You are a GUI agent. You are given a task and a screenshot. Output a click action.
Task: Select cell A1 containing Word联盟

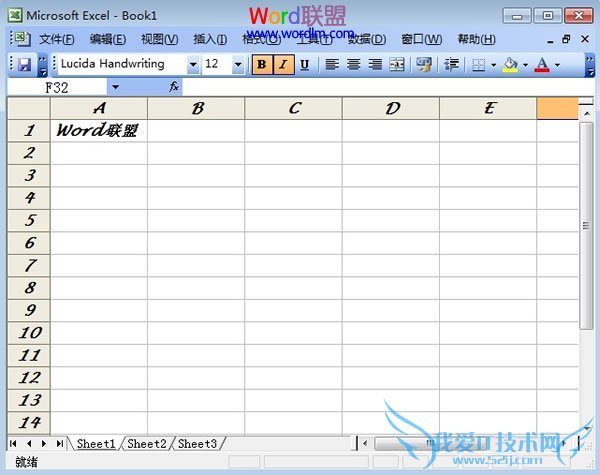[99, 131]
